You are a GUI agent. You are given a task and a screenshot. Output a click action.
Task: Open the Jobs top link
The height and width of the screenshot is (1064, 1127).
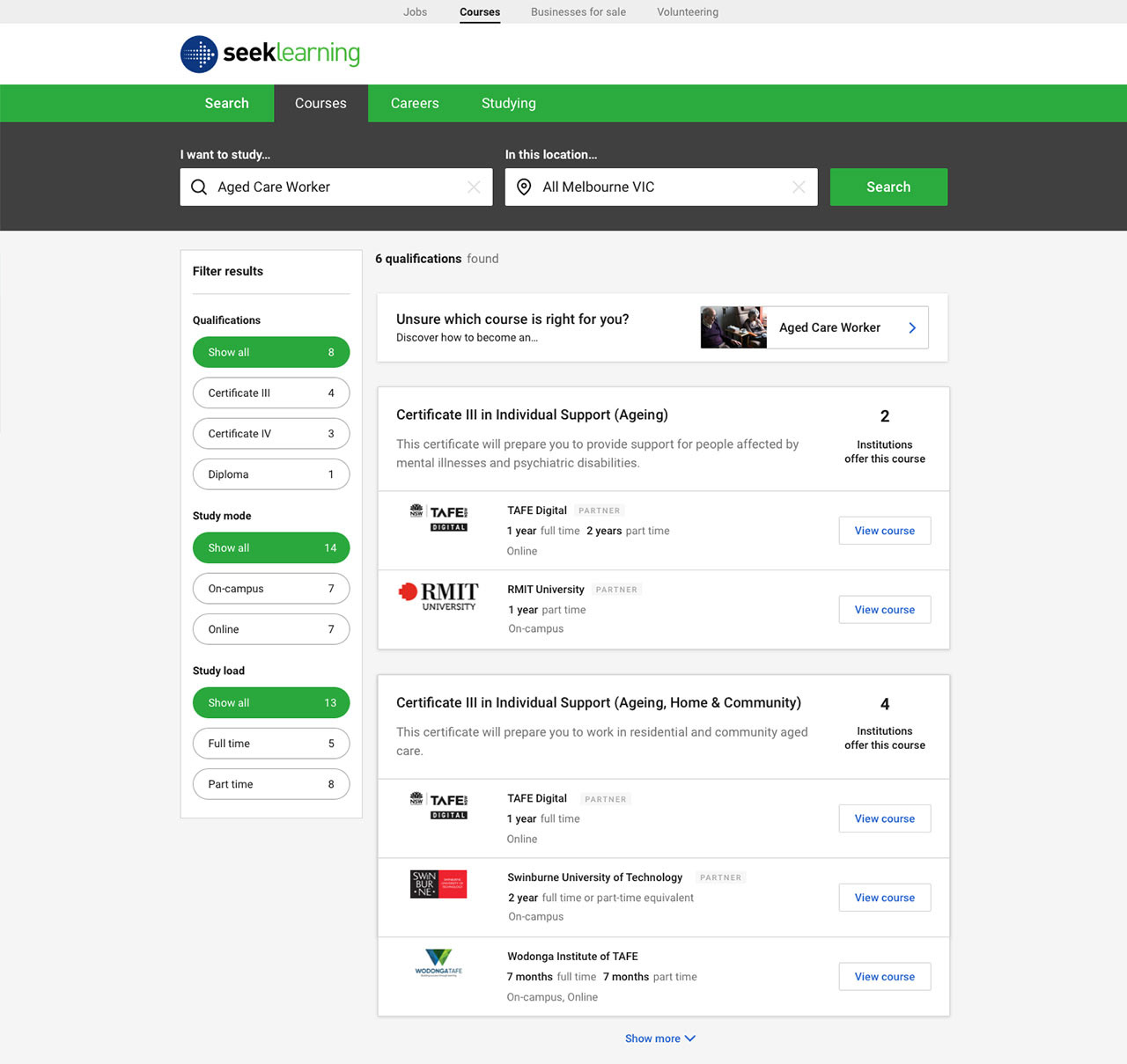click(415, 11)
